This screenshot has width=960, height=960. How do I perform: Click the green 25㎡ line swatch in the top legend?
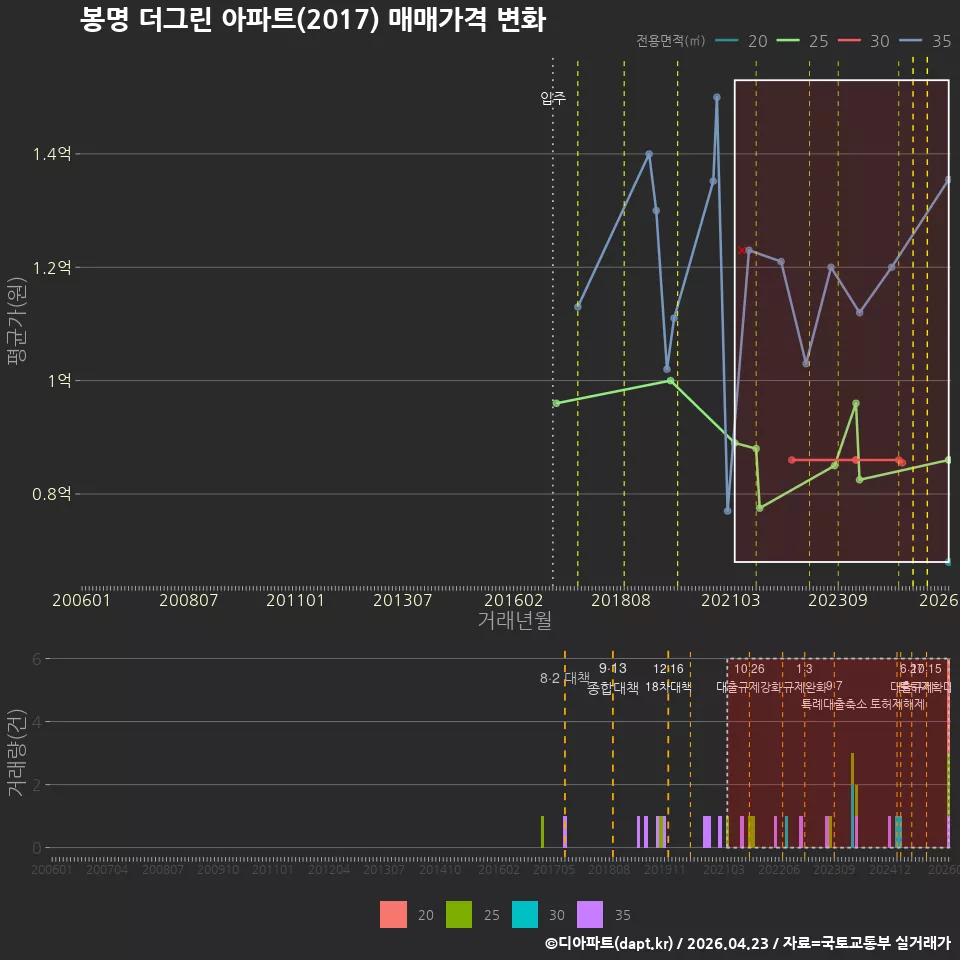[788, 41]
